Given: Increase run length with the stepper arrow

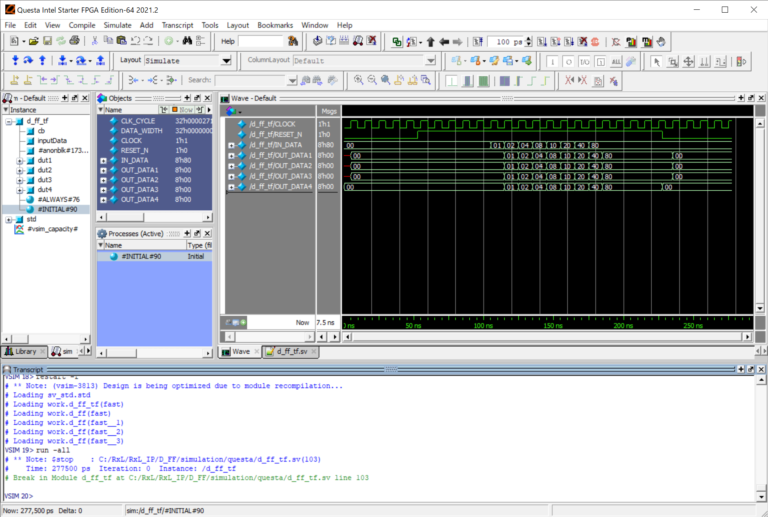Looking at the screenshot, I should click(x=528, y=39).
